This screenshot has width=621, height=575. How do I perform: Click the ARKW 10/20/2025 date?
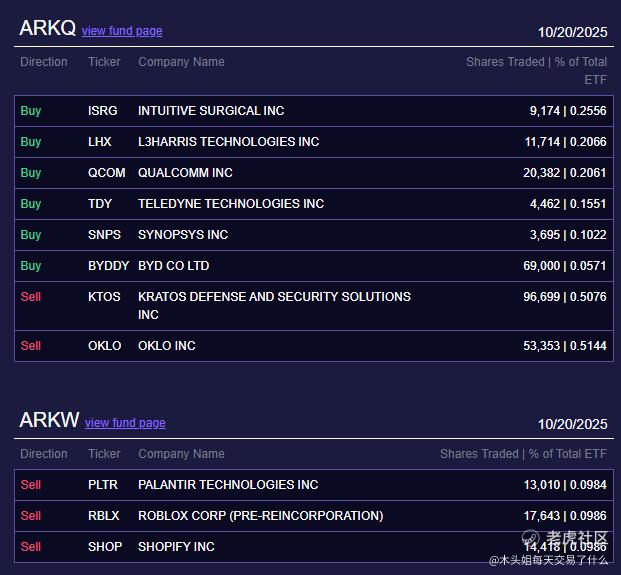tap(572, 425)
